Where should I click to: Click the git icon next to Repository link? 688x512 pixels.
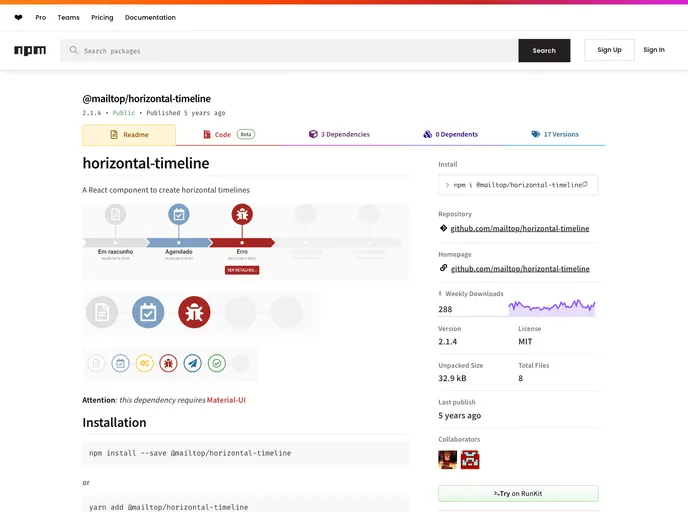pyautogui.click(x=443, y=228)
